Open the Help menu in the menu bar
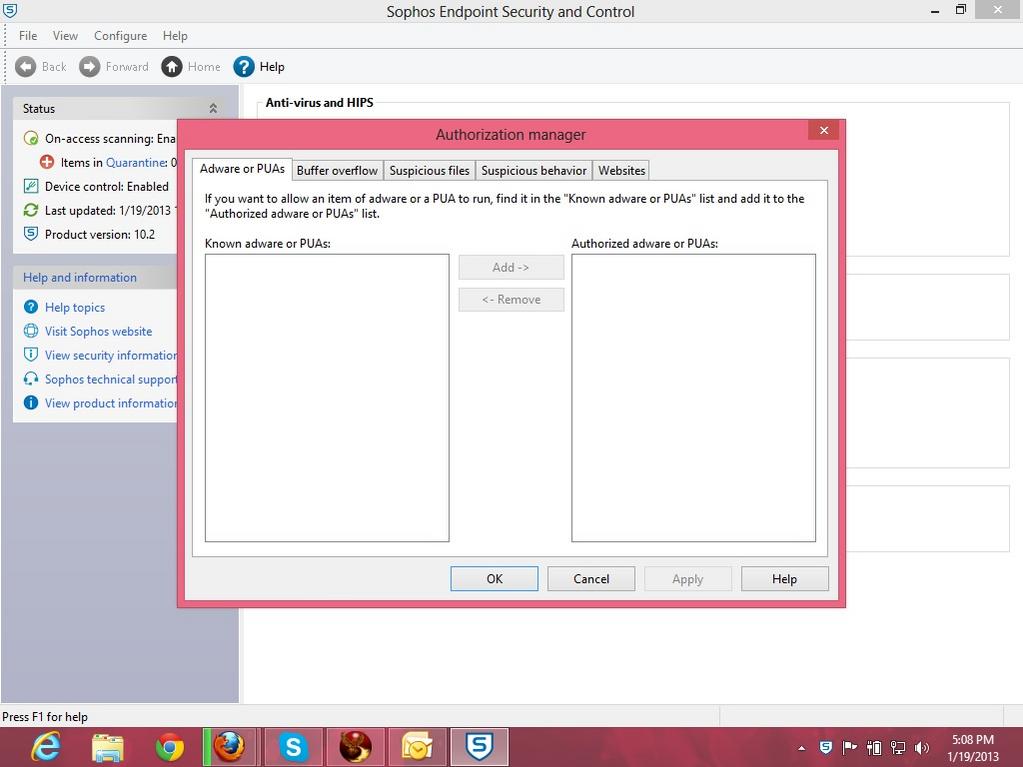The height and width of the screenshot is (767, 1023). (x=175, y=35)
